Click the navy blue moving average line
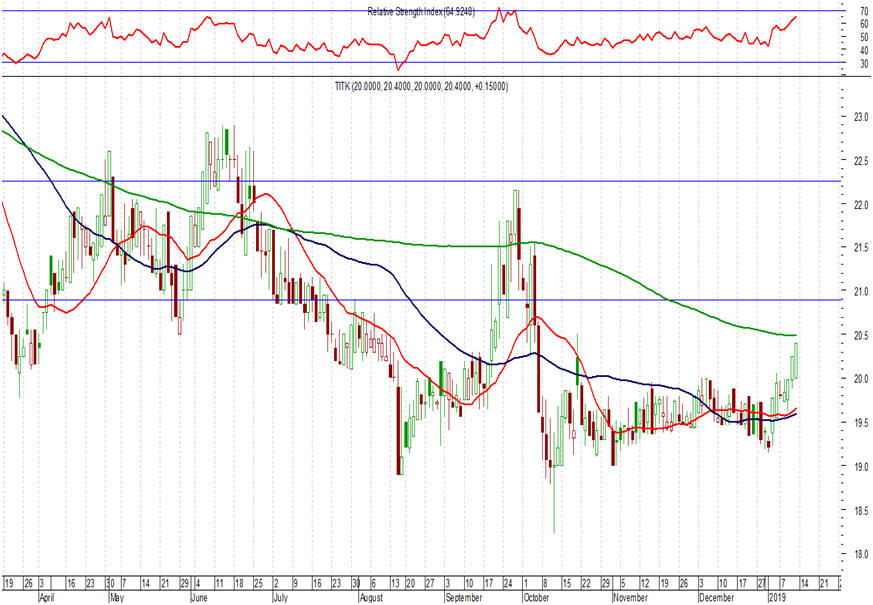This screenshot has width=873, height=605. click(x=380, y=268)
